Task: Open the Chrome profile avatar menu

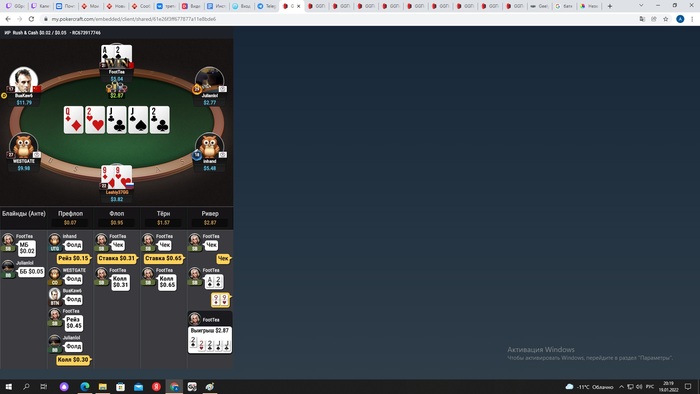Action: point(680,19)
